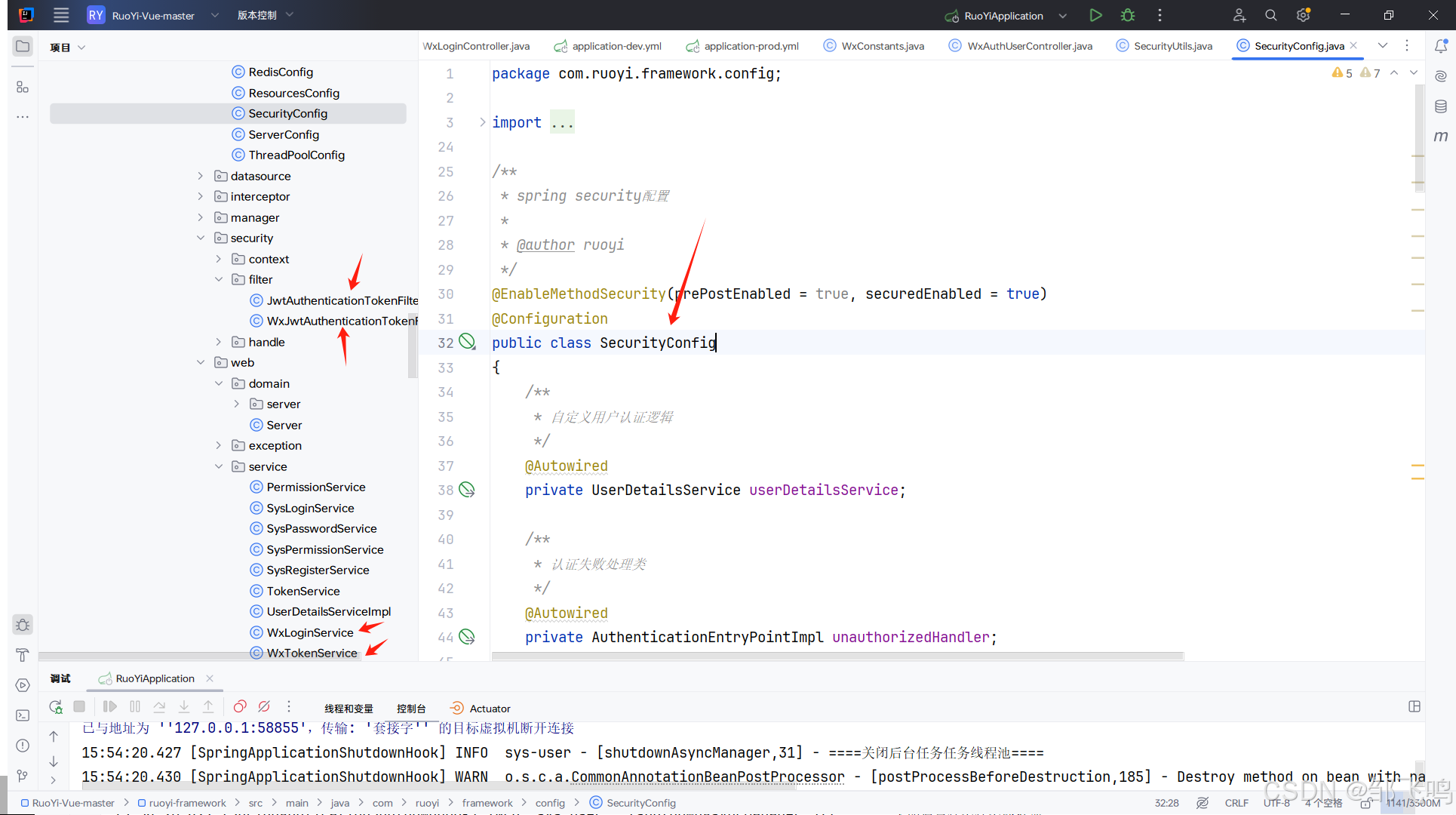The width and height of the screenshot is (1456, 815).
Task: Collapse the security folder
Action: 201,238
